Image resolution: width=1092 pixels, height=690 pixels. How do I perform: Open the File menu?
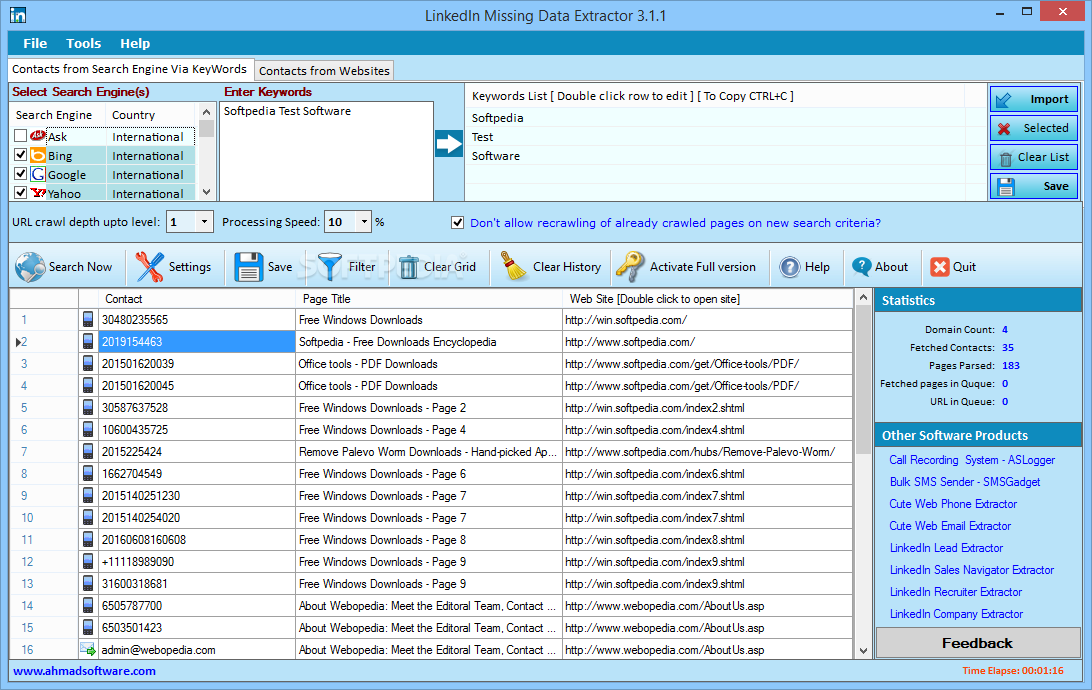coord(35,43)
